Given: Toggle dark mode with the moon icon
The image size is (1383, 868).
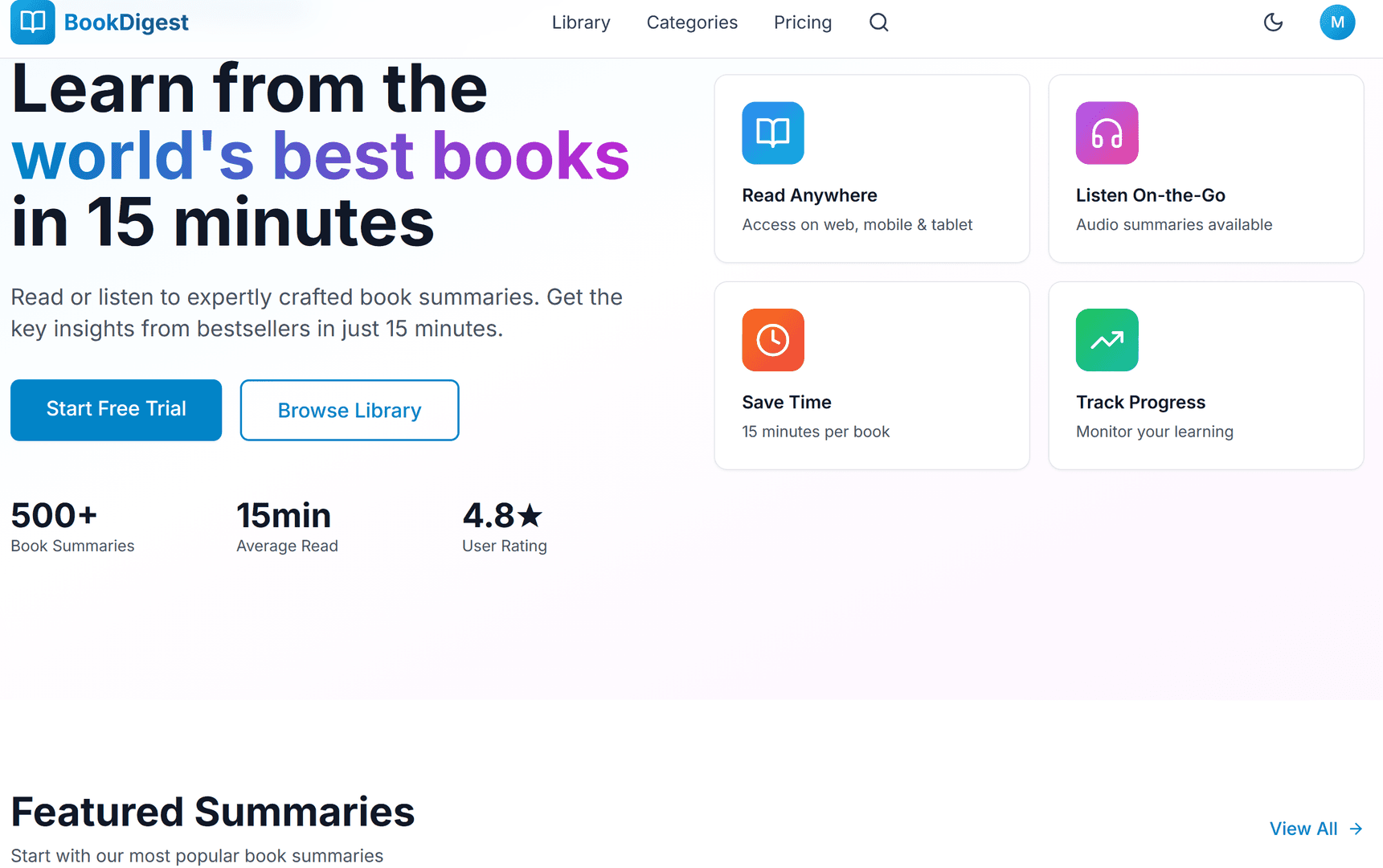Looking at the screenshot, I should 1273,23.
